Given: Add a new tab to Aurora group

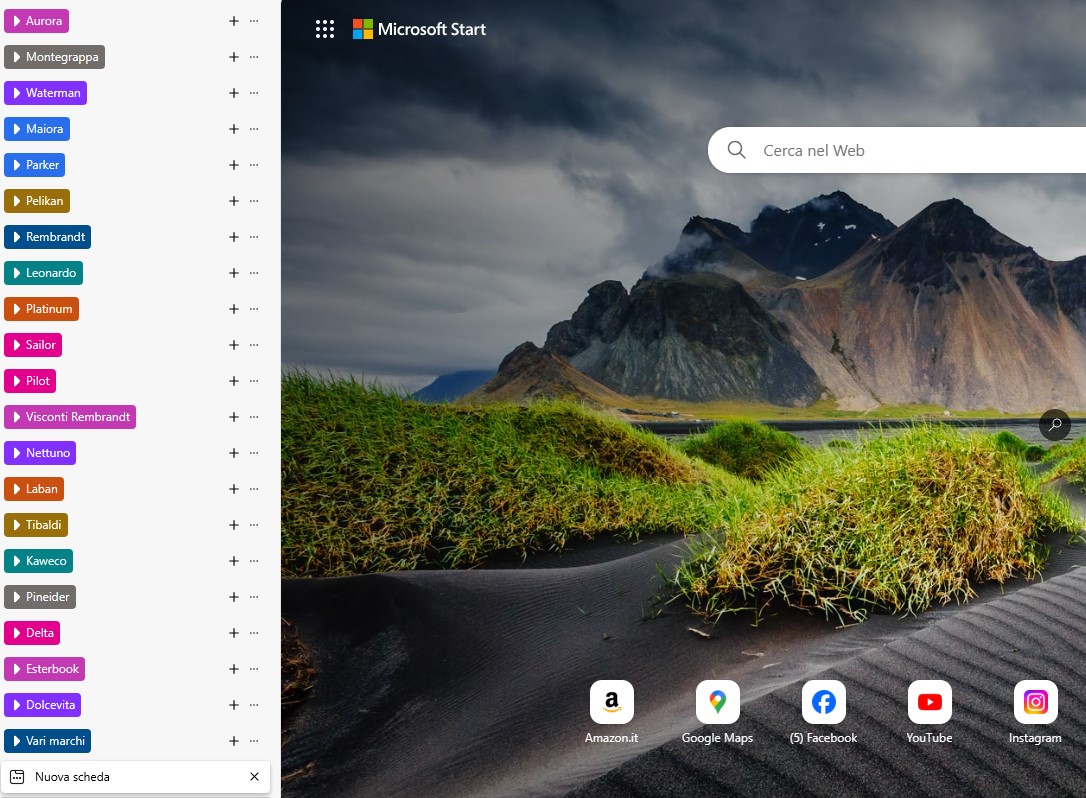Looking at the screenshot, I should 234,21.
